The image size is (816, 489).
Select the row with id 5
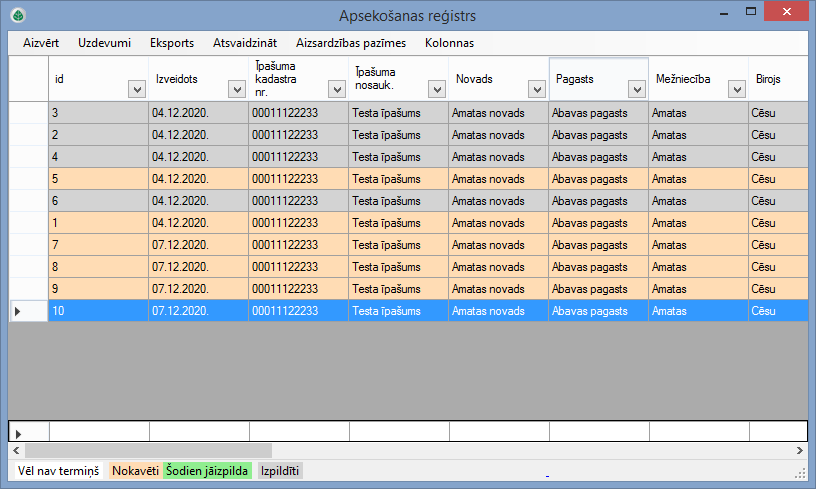(98, 179)
